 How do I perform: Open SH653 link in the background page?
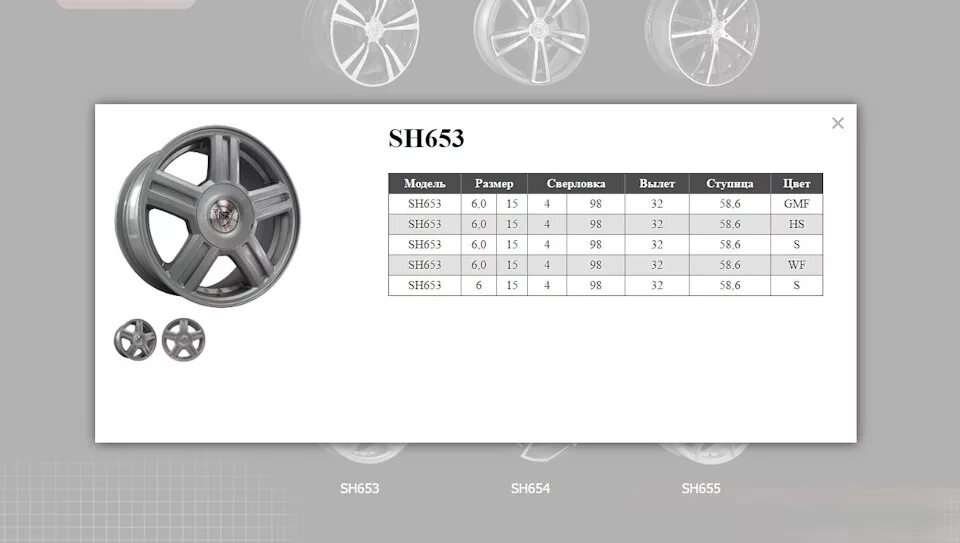coord(359,489)
